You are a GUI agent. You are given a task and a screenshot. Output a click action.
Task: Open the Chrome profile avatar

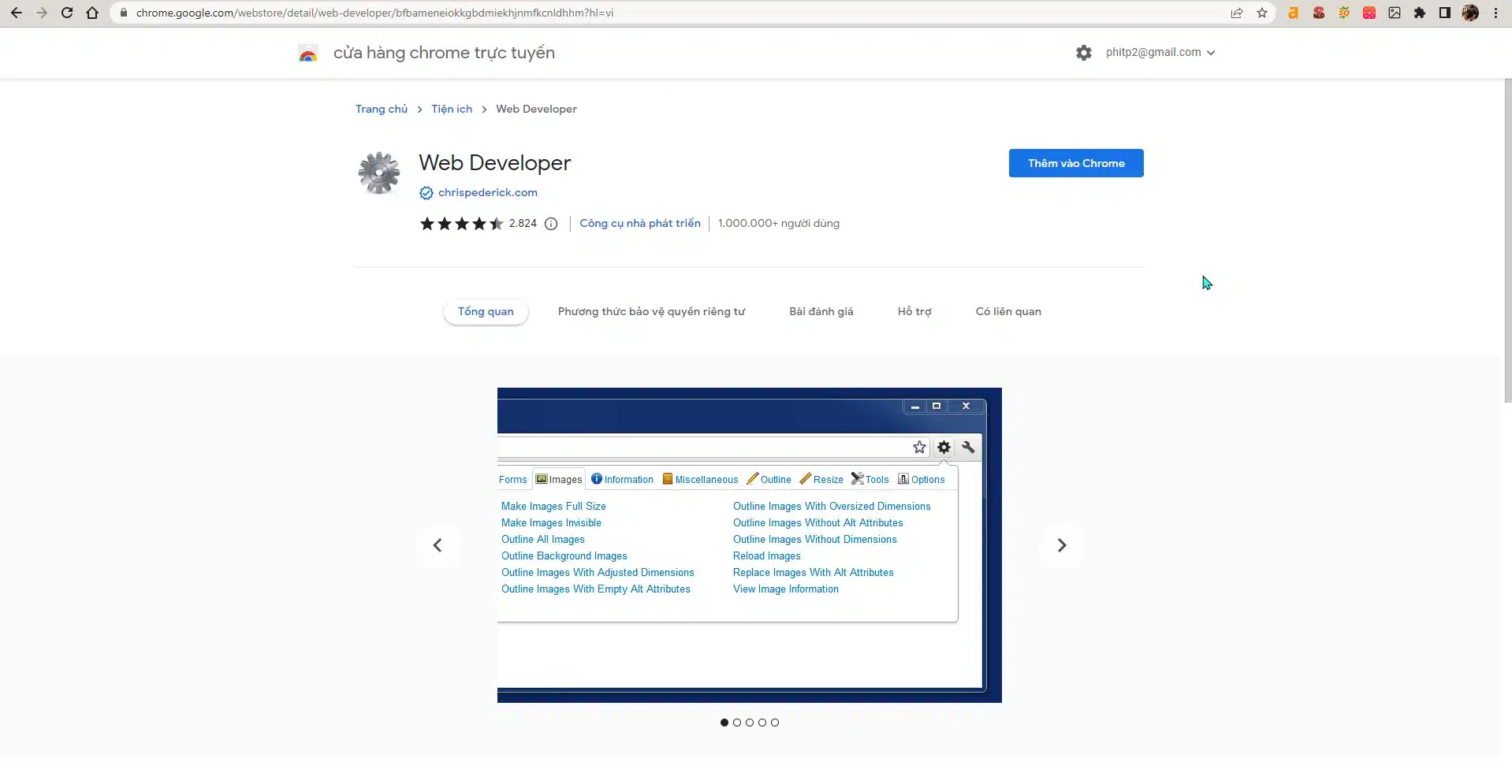click(x=1470, y=13)
